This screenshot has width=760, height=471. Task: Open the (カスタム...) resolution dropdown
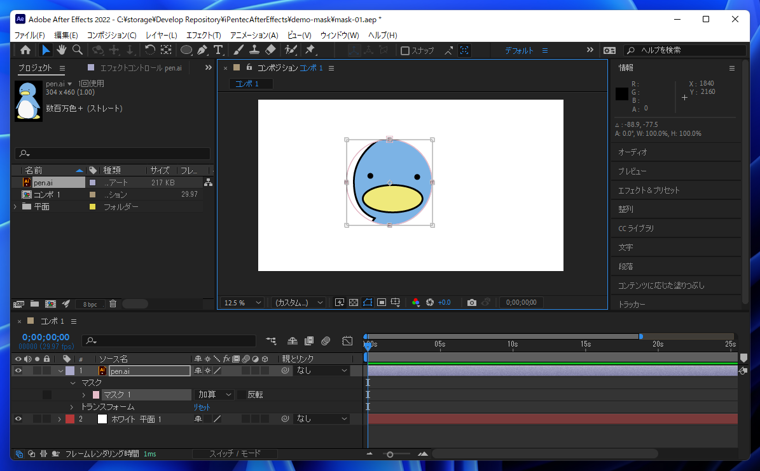click(298, 302)
